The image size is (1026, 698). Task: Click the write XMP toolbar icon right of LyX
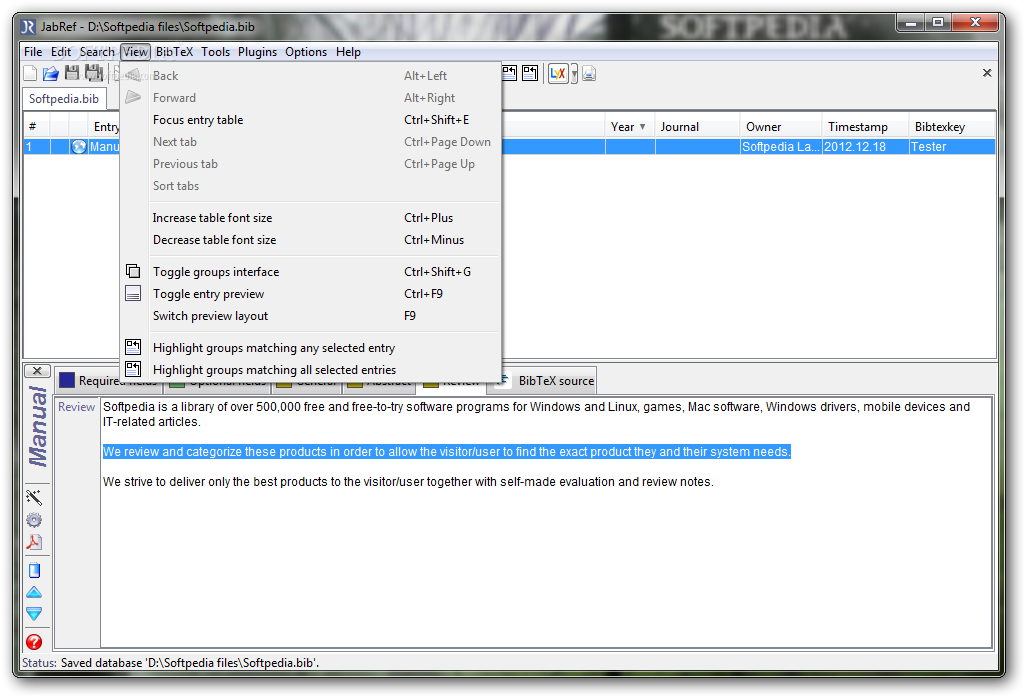589,74
